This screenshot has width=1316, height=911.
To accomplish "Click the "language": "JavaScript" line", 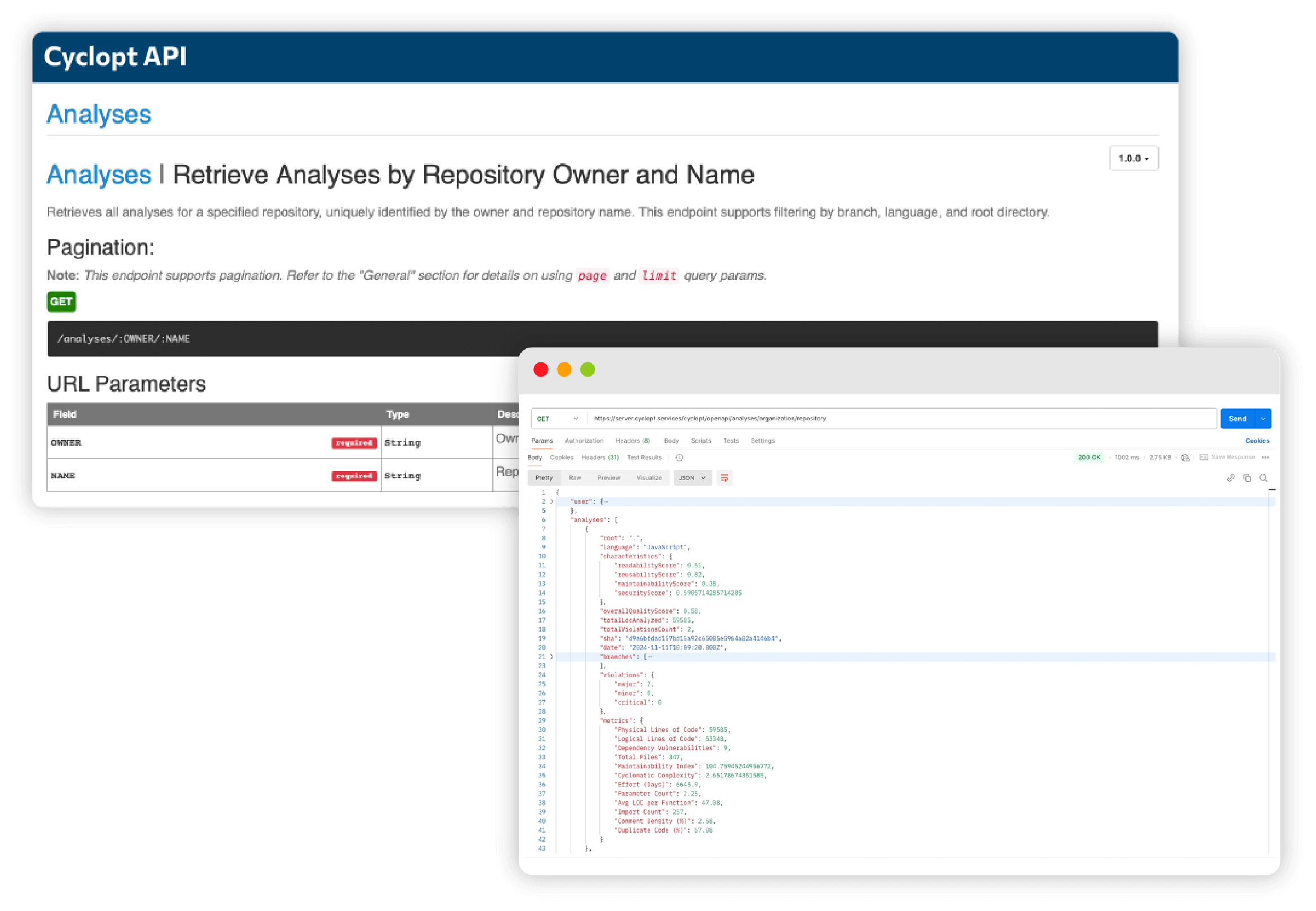I will click(x=644, y=548).
